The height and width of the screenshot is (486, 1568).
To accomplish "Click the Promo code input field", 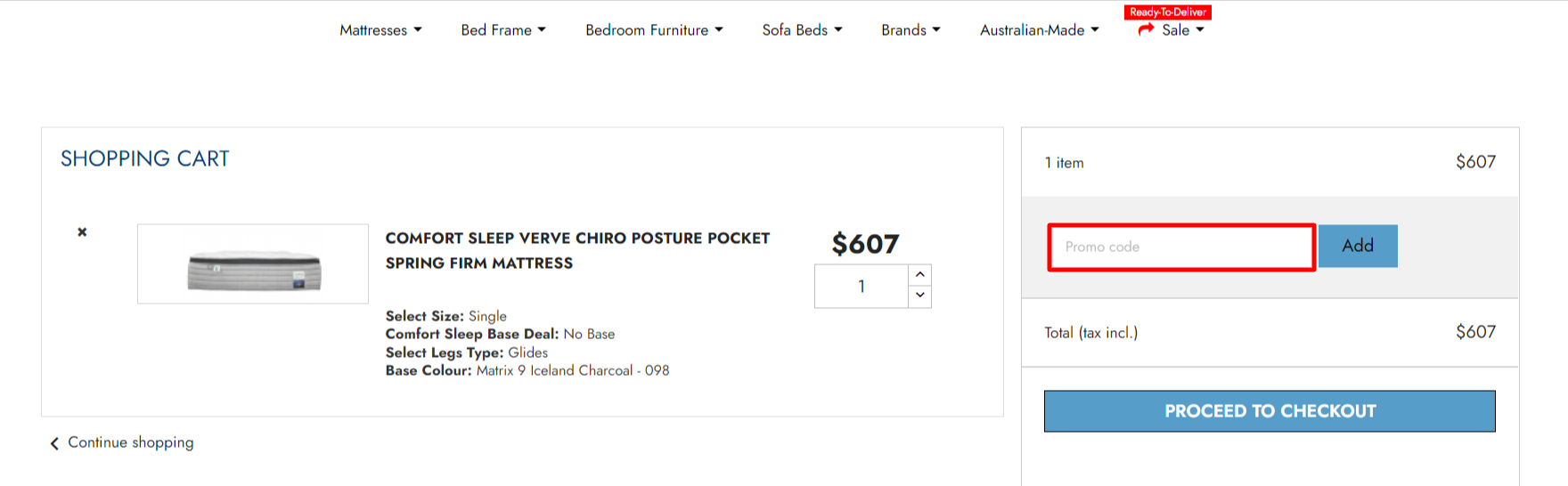I will click(1180, 247).
